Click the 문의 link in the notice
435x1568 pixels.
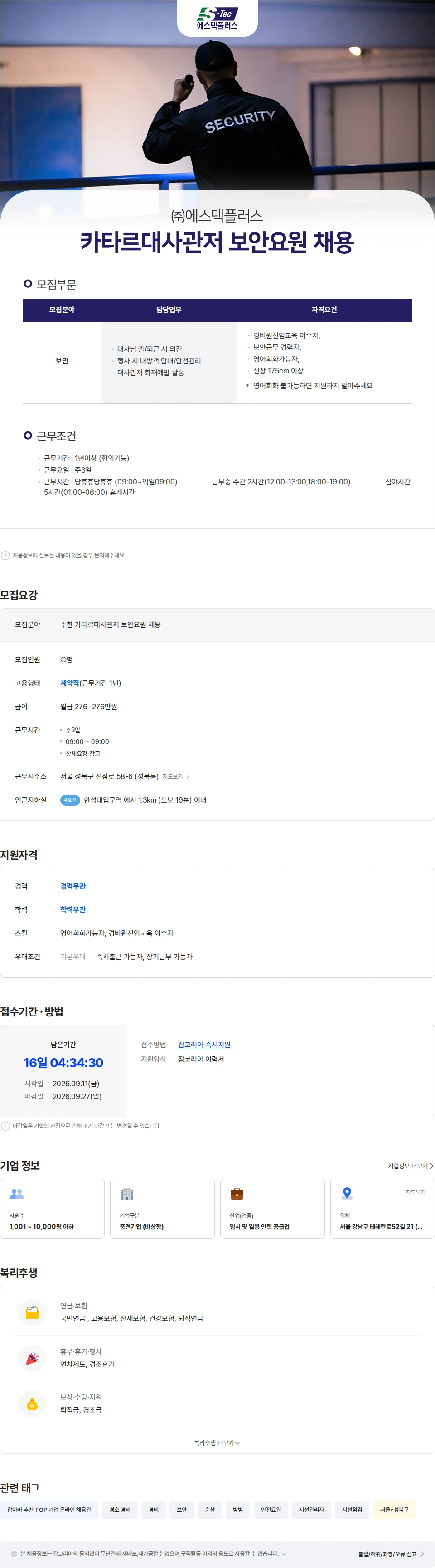click(x=99, y=555)
